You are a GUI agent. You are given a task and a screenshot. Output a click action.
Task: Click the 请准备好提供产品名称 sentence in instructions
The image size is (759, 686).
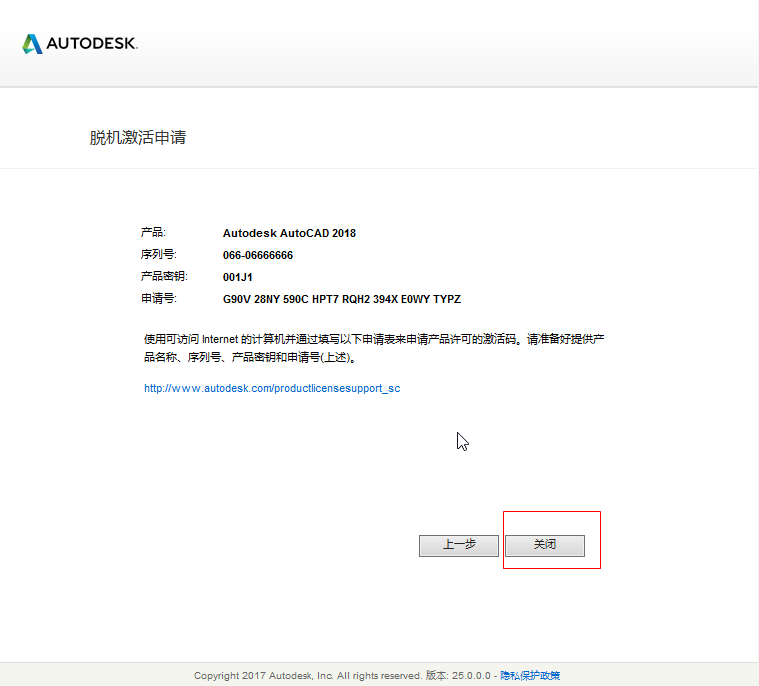tap(580, 340)
